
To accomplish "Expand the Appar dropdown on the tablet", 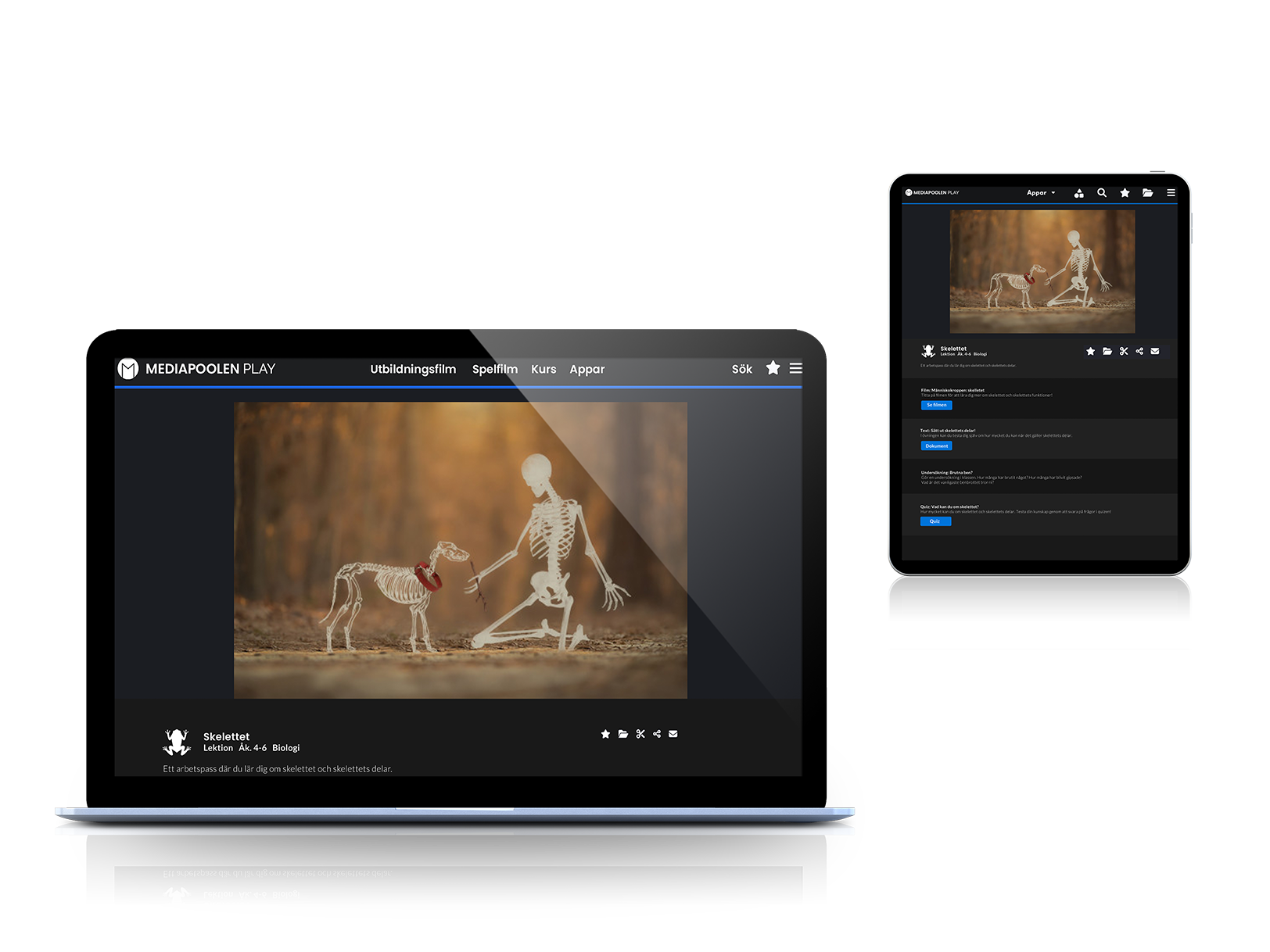I will point(1041,193).
